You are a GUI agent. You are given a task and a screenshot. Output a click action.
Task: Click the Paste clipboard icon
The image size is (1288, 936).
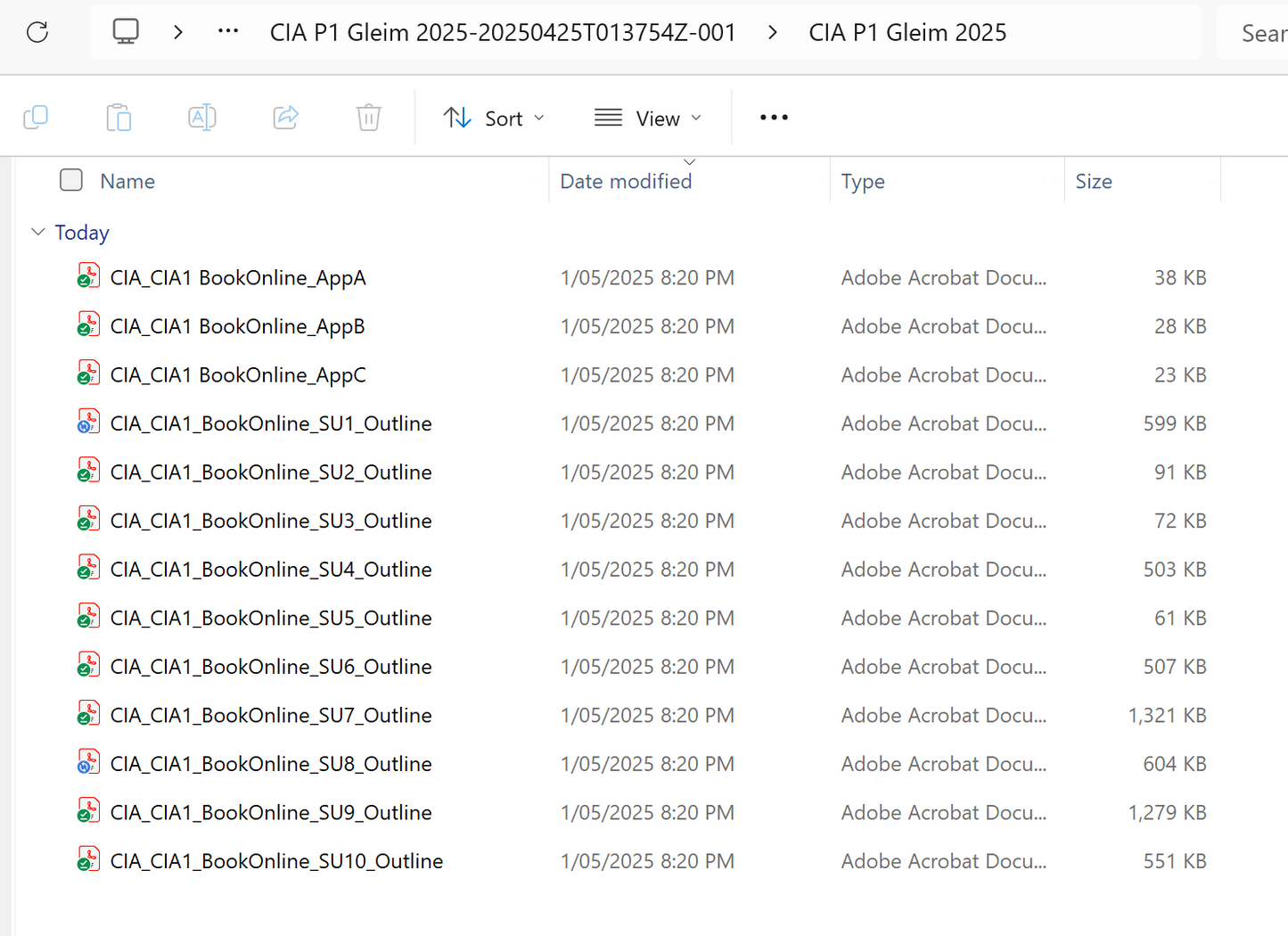(119, 118)
